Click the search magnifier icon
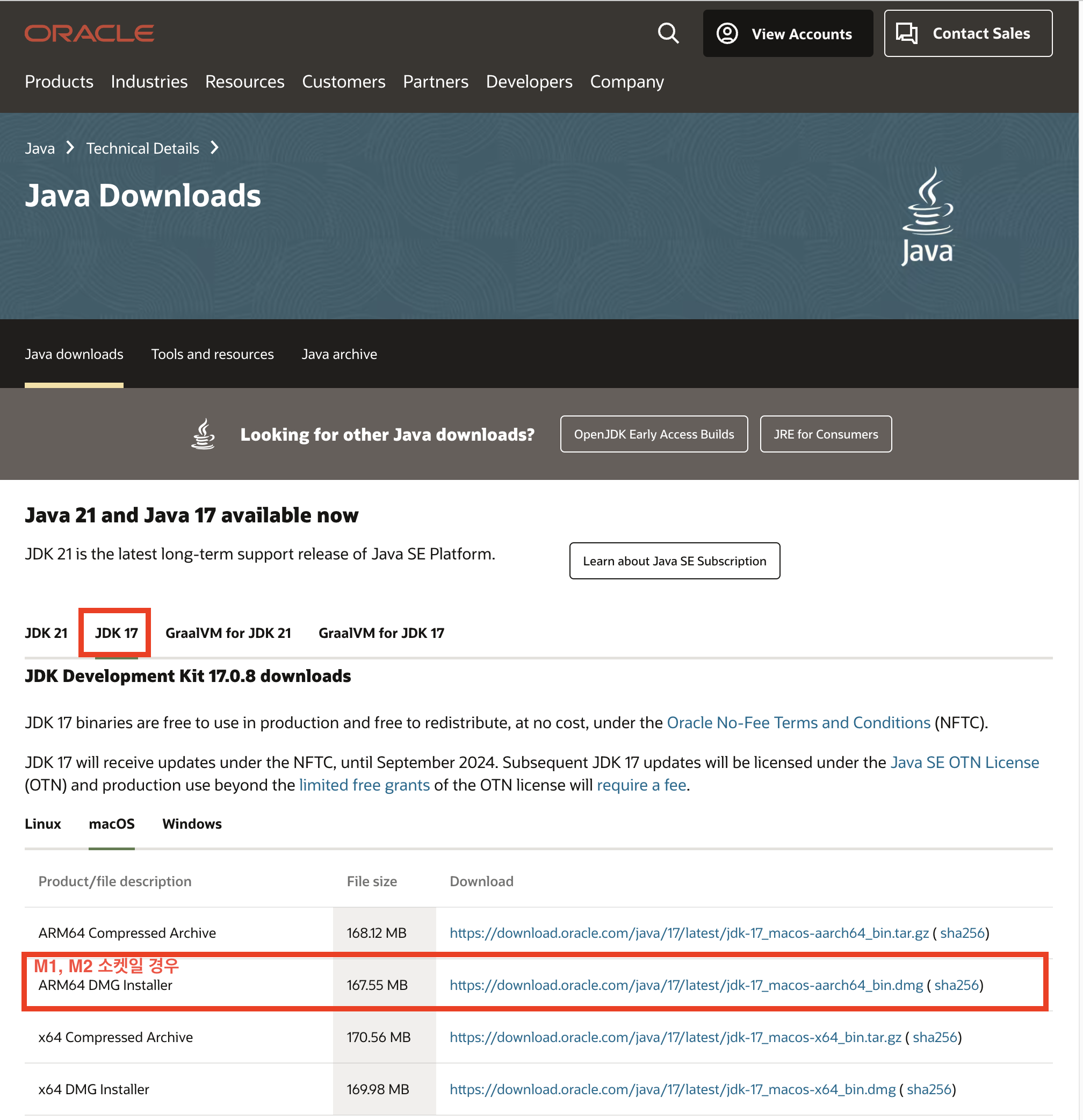1083x1120 pixels. point(668,34)
